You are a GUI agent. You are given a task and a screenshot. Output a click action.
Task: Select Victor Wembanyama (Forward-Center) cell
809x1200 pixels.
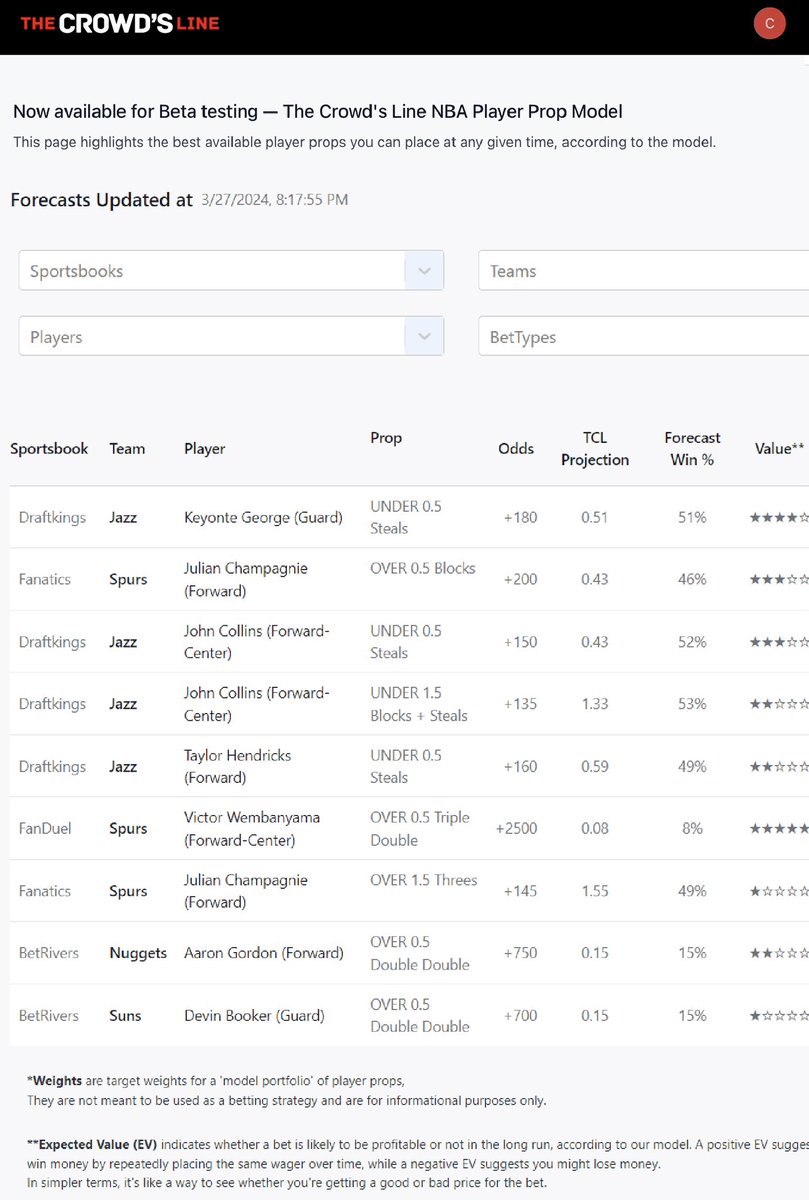pos(252,829)
